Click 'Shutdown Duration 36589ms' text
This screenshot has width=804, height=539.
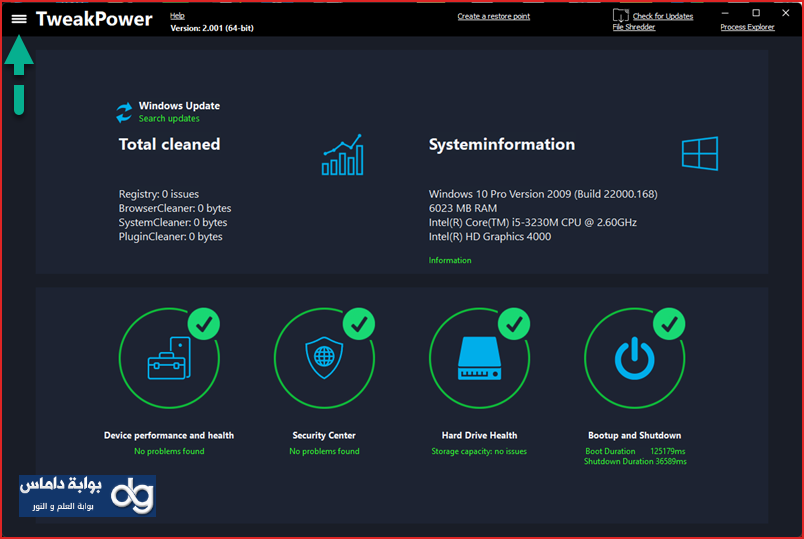[x=635, y=462]
